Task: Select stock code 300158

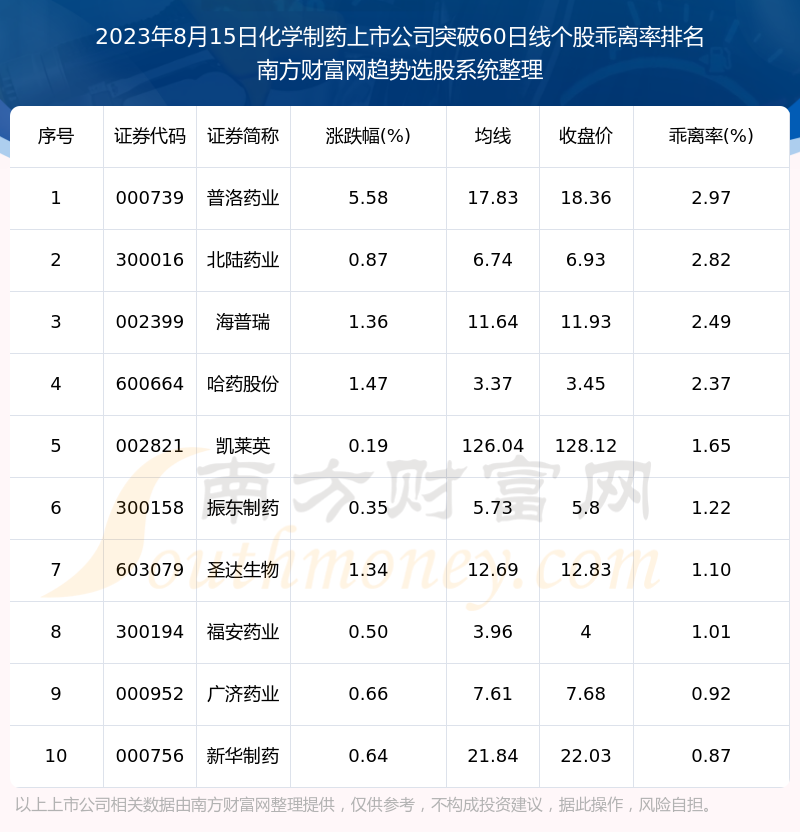Action: click(x=150, y=508)
